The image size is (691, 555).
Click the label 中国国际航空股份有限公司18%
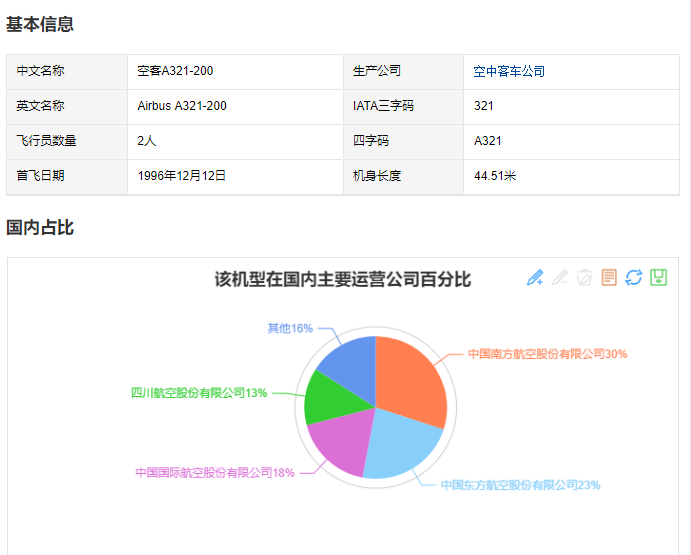pos(215,473)
